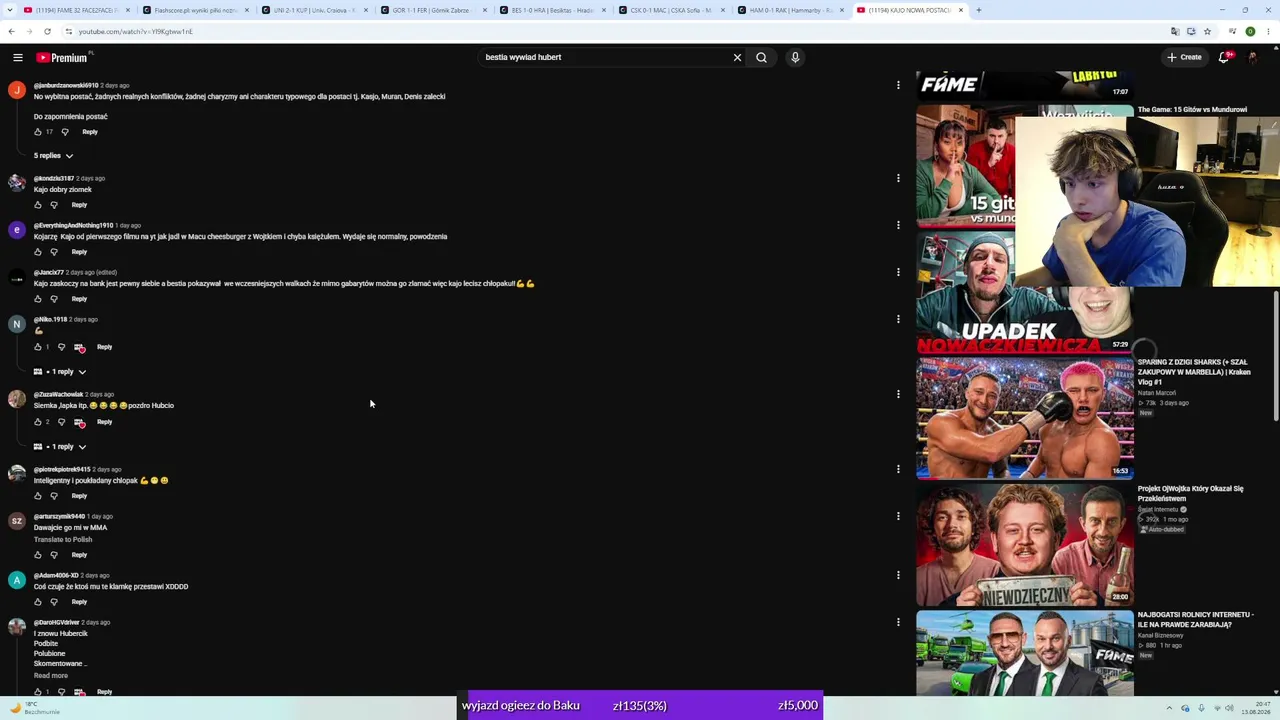
Task: Bookmark this page with the star
Action: tap(1205, 31)
